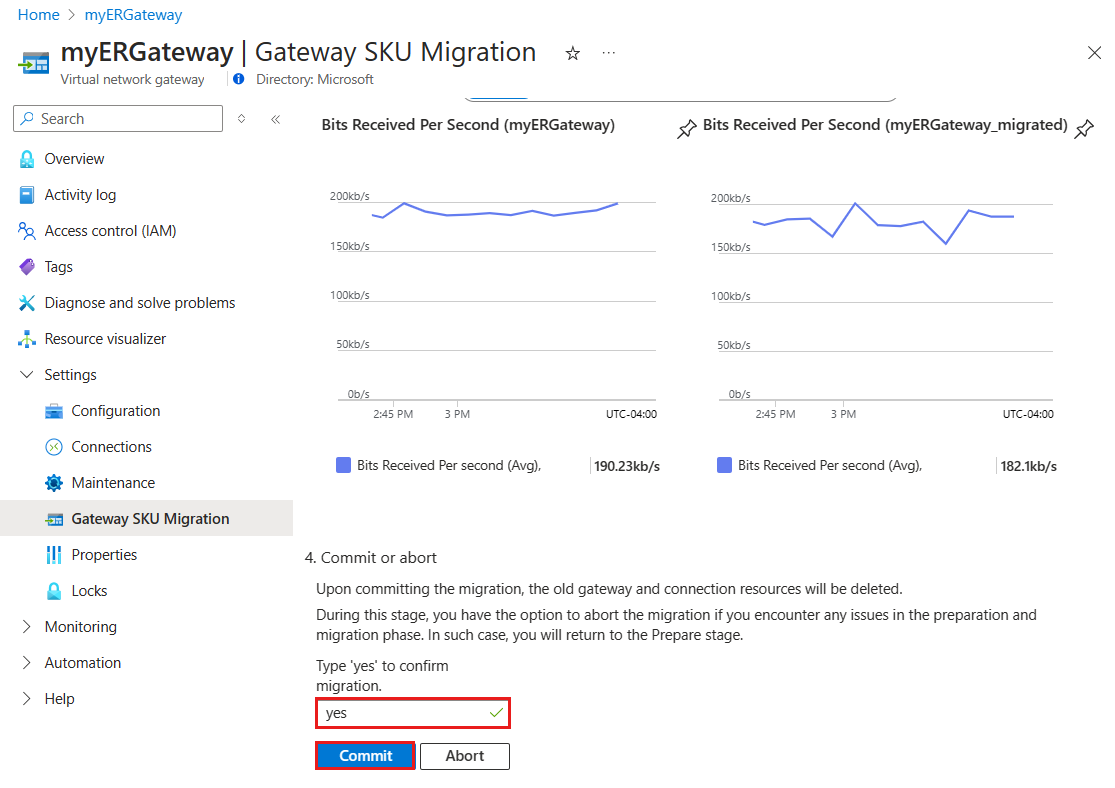Expand the Help section
Image resolution: width=1115 pixels, height=788 pixels.
pyautogui.click(x=27, y=699)
